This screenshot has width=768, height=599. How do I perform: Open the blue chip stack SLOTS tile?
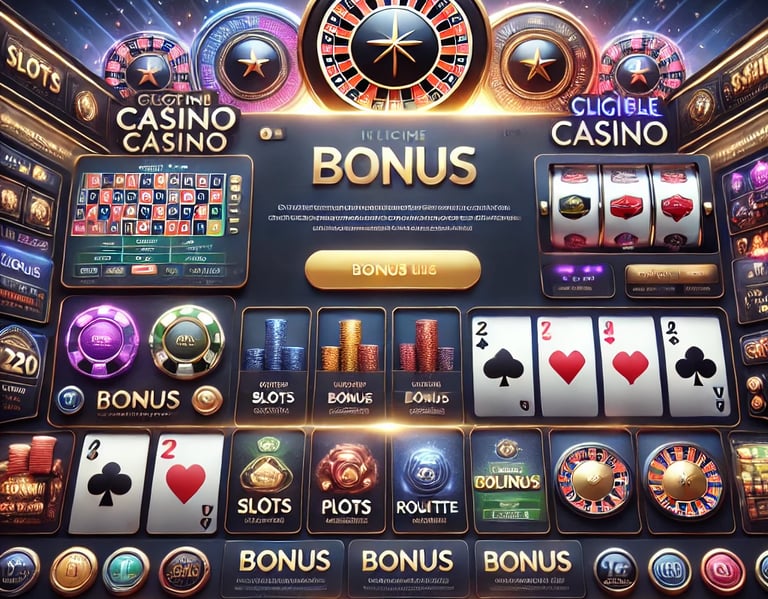click(272, 366)
